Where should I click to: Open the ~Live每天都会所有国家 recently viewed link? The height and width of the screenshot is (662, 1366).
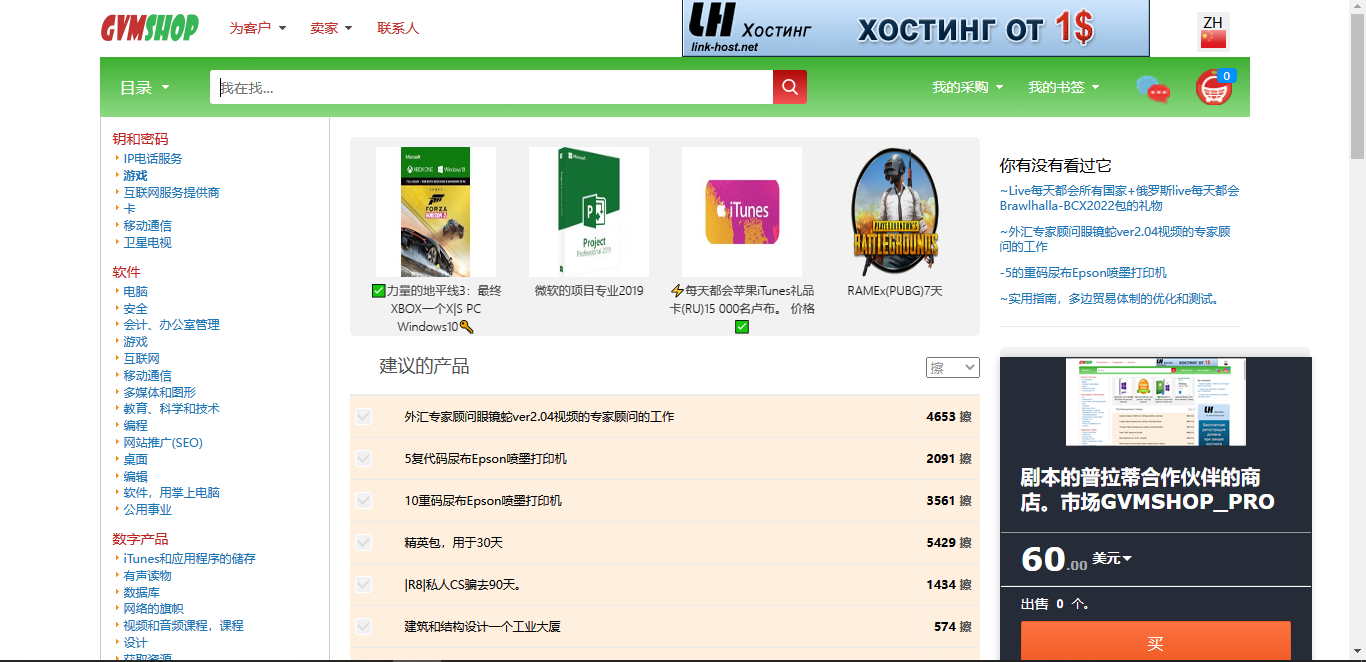click(1119, 198)
